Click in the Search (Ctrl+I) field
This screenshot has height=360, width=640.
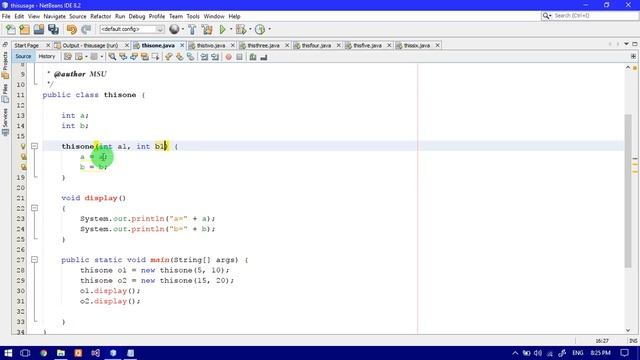coord(590,16)
